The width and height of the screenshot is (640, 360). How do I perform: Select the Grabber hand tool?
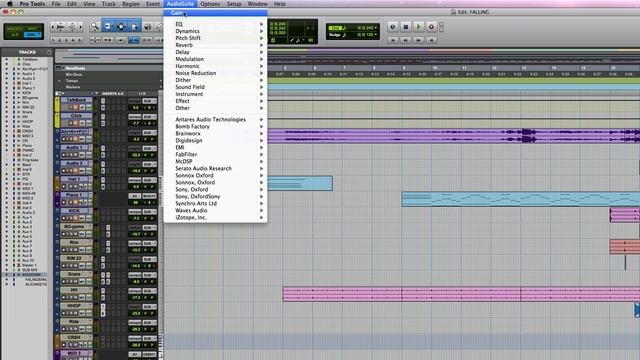click(x=134, y=27)
